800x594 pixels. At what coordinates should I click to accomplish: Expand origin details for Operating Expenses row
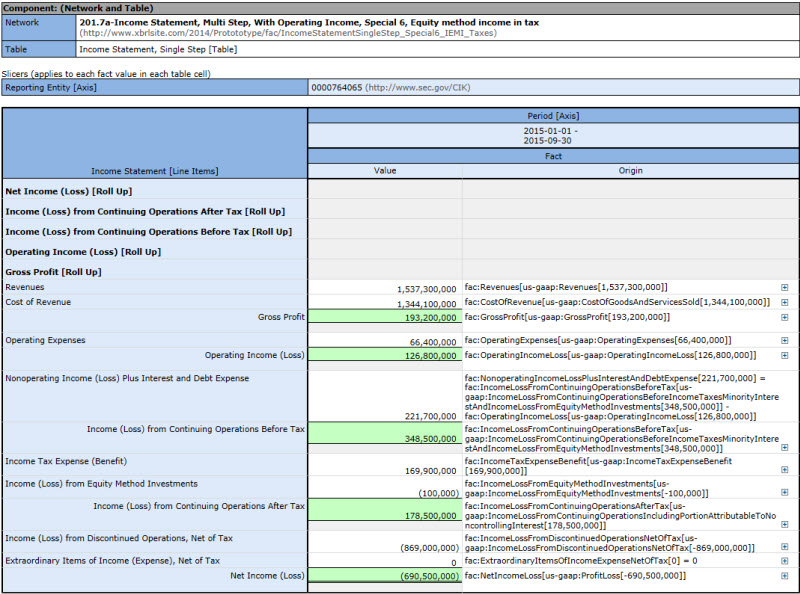[785, 340]
